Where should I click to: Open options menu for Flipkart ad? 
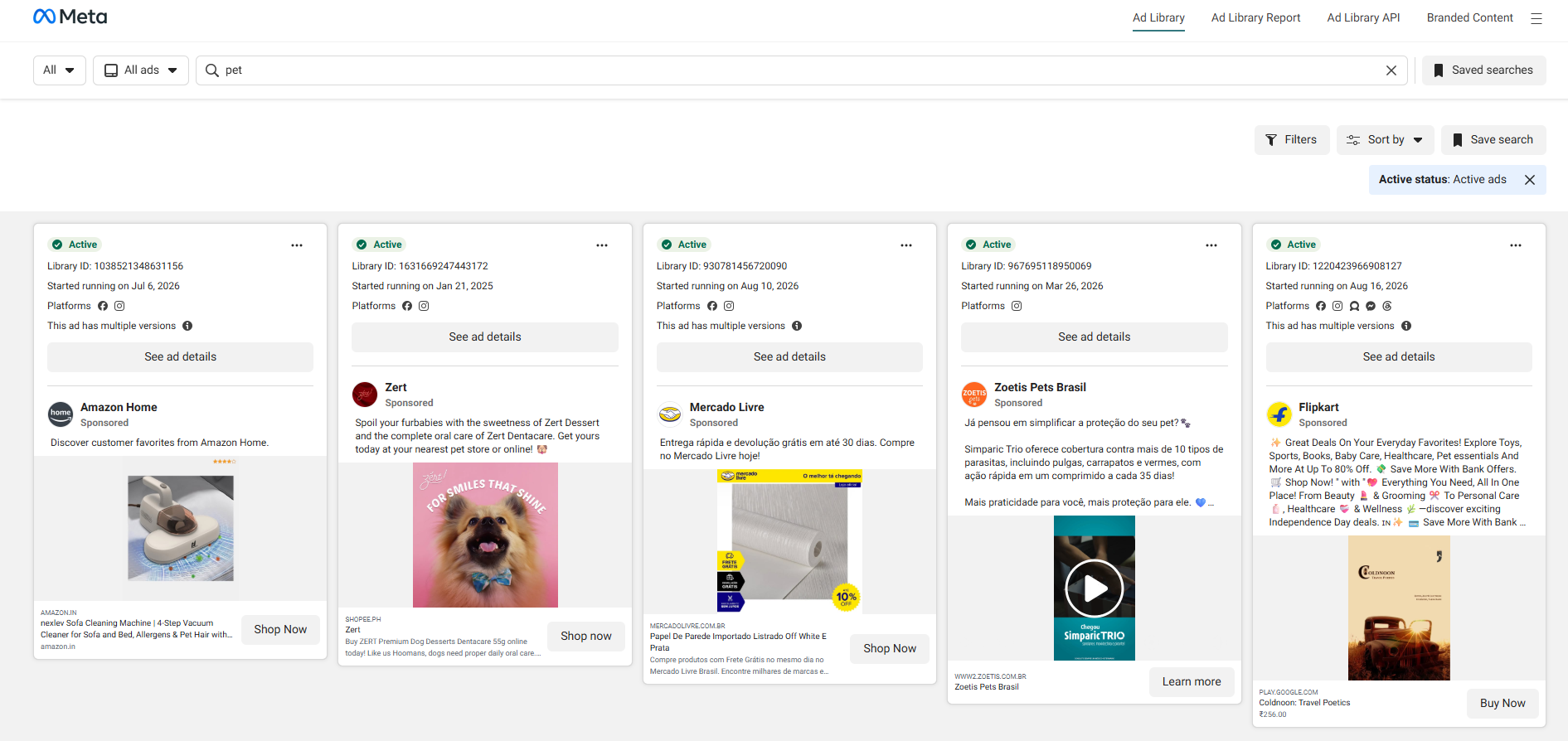coord(1516,245)
